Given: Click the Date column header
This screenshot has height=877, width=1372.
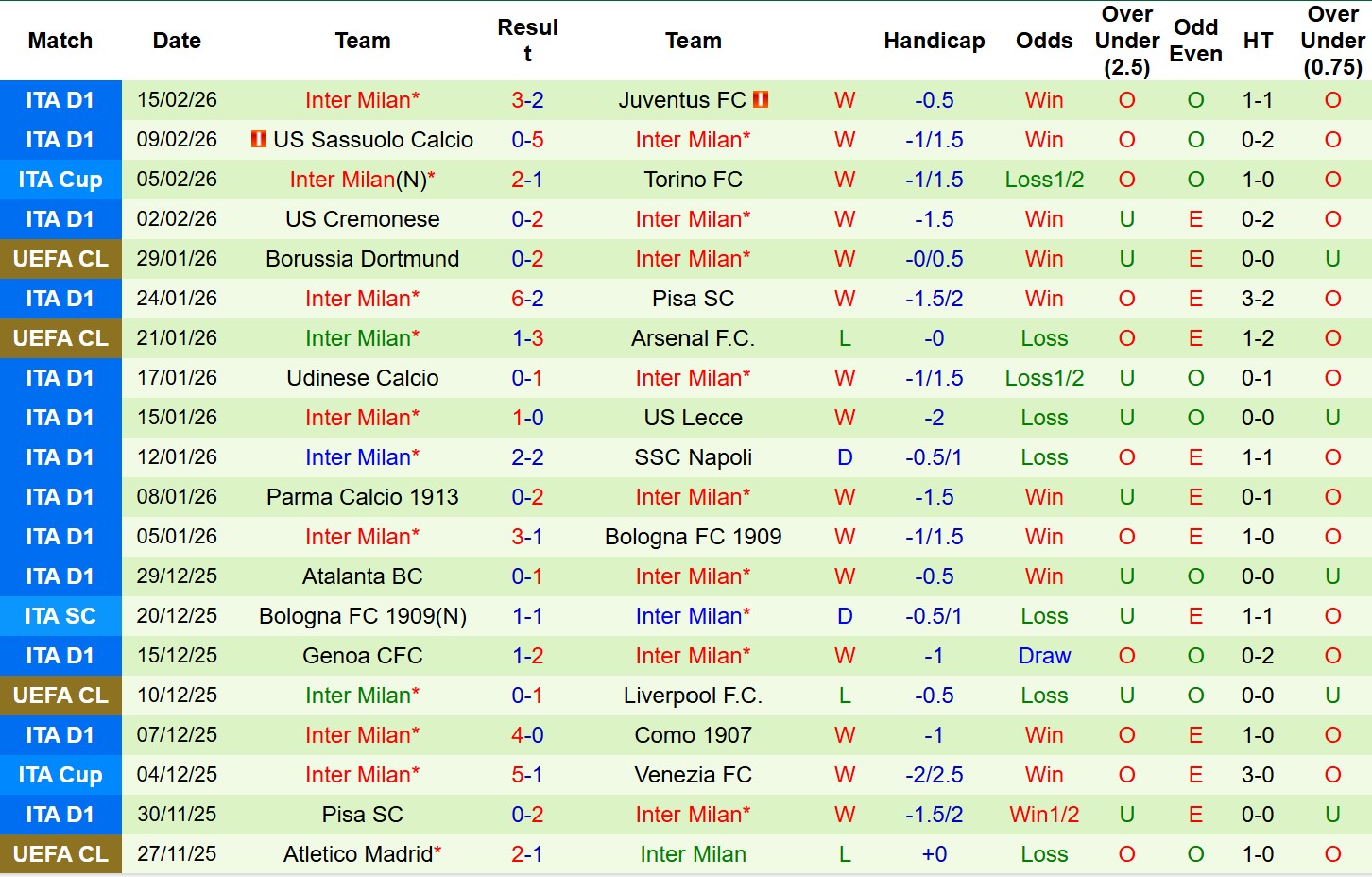Looking at the screenshot, I should pyautogui.click(x=177, y=41).
